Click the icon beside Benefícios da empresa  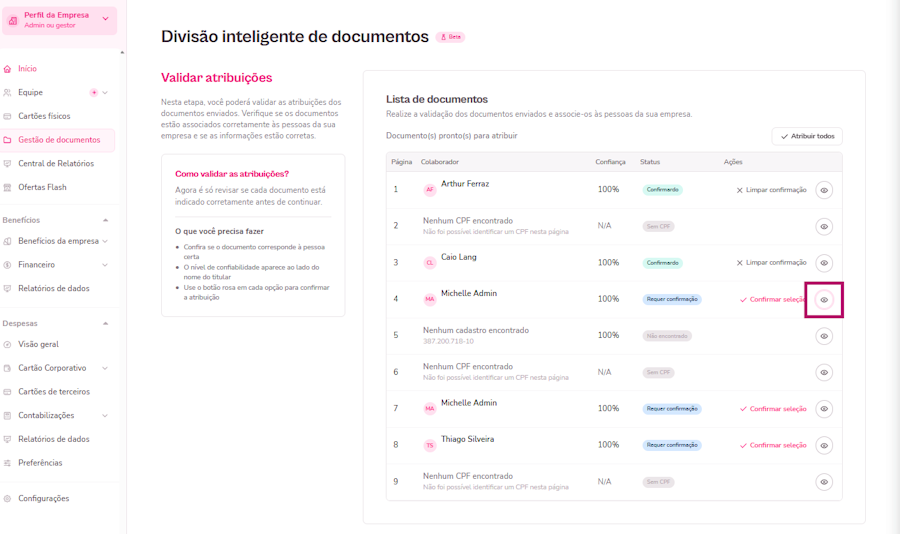[7, 241]
